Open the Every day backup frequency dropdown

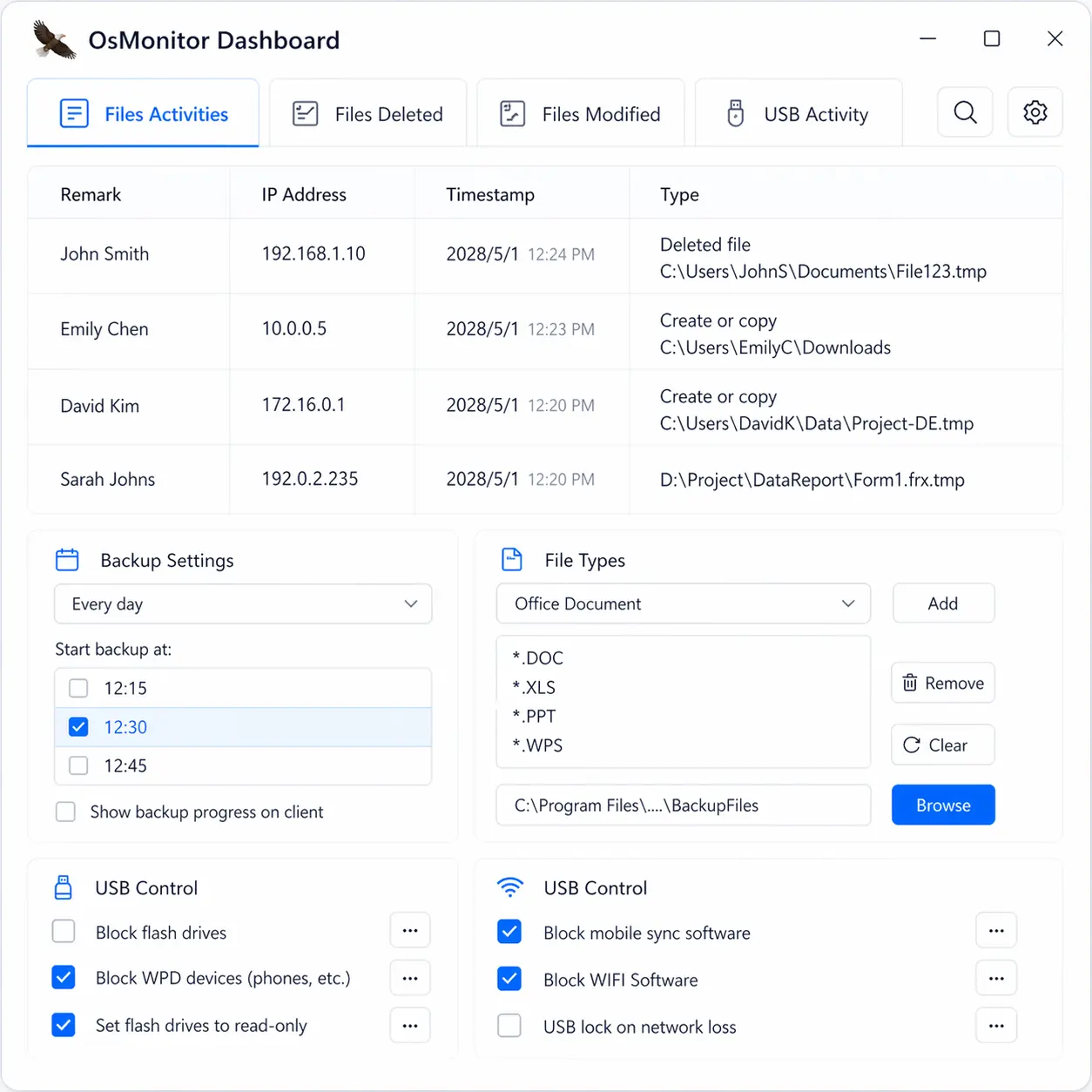pyautogui.click(x=243, y=603)
